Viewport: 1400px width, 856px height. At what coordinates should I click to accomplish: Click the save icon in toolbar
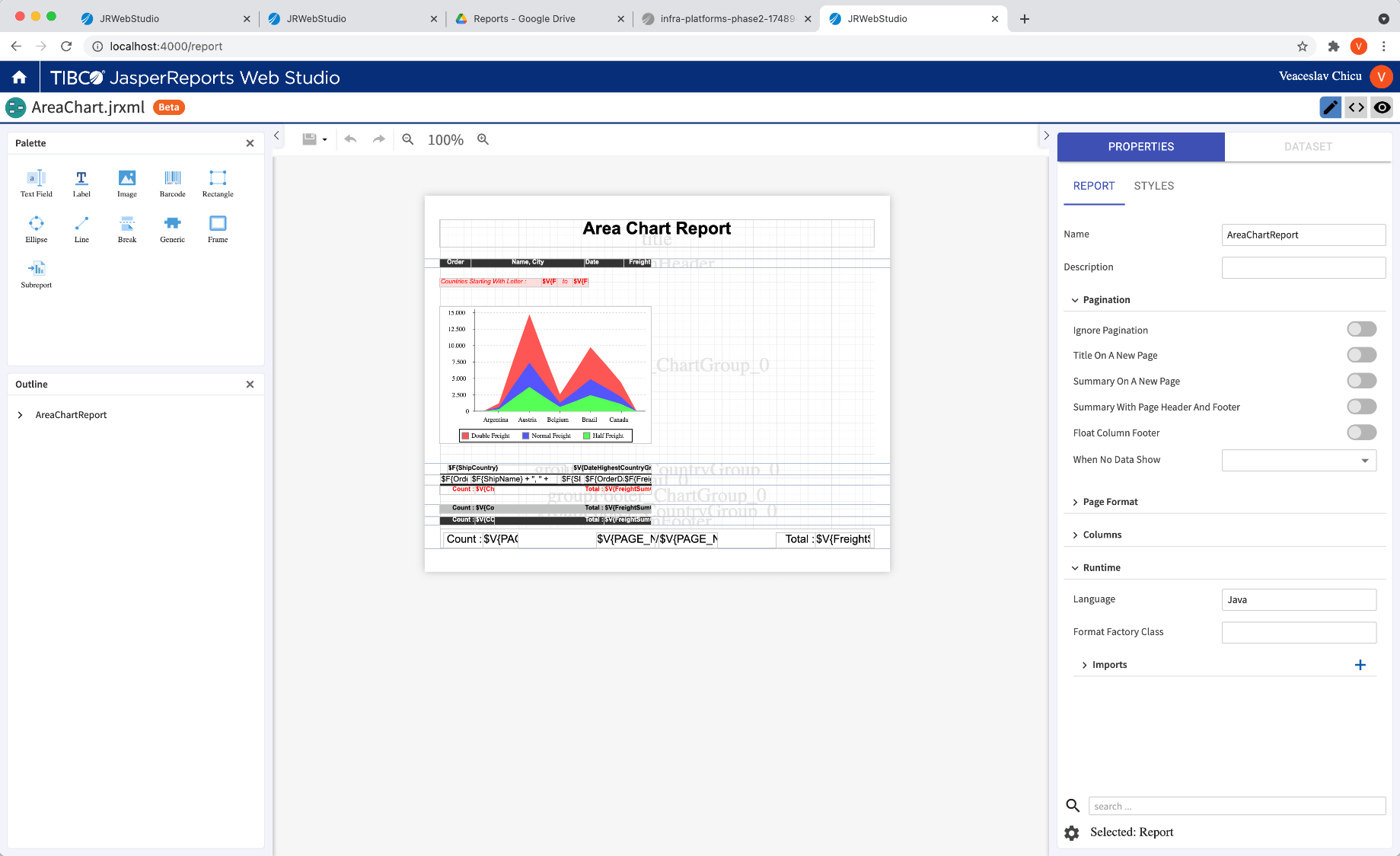click(x=309, y=139)
